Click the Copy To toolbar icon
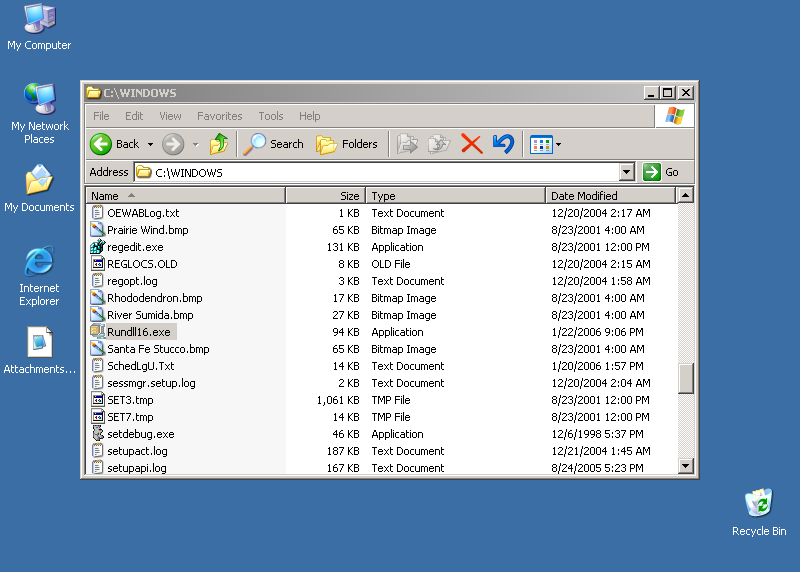This screenshot has height=572, width=800. tap(439, 144)
